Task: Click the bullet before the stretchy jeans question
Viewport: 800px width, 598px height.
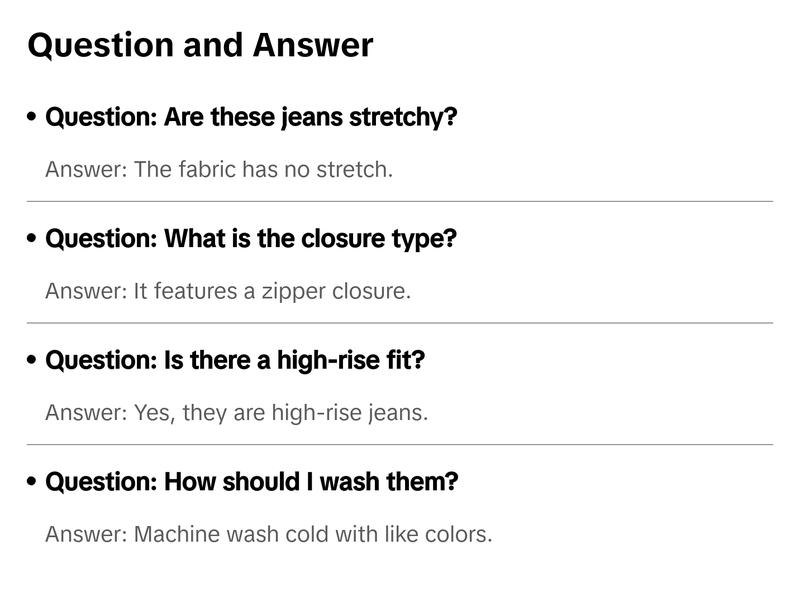Action: click(x=33, y=117)
